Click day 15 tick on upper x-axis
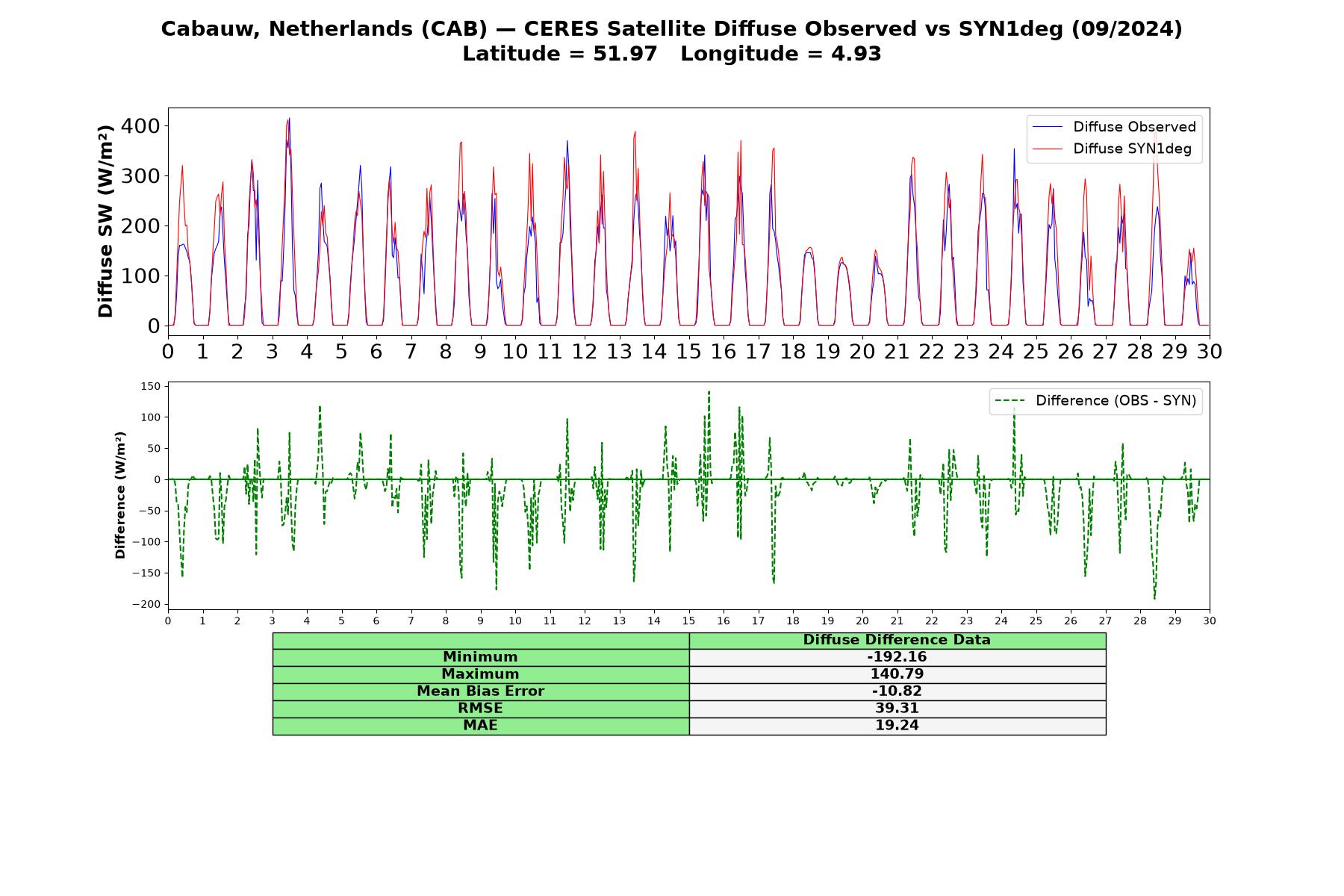This screenshot has width=1344, height=896. click(x=688, y=351)
